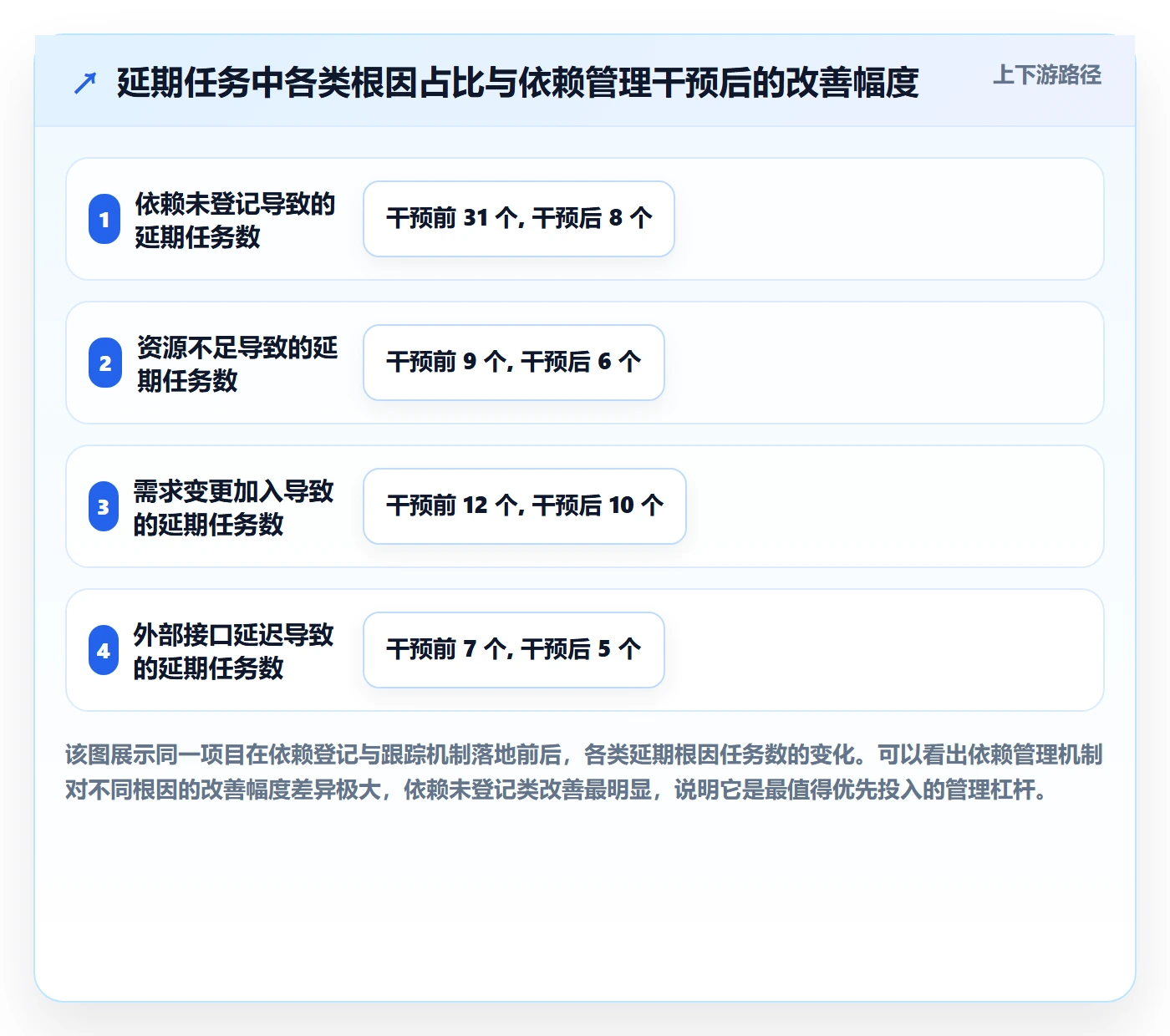This screenshot has width=1170, height=1036.
Task: Select step badge number 4
Action: [x=104, y=650]
